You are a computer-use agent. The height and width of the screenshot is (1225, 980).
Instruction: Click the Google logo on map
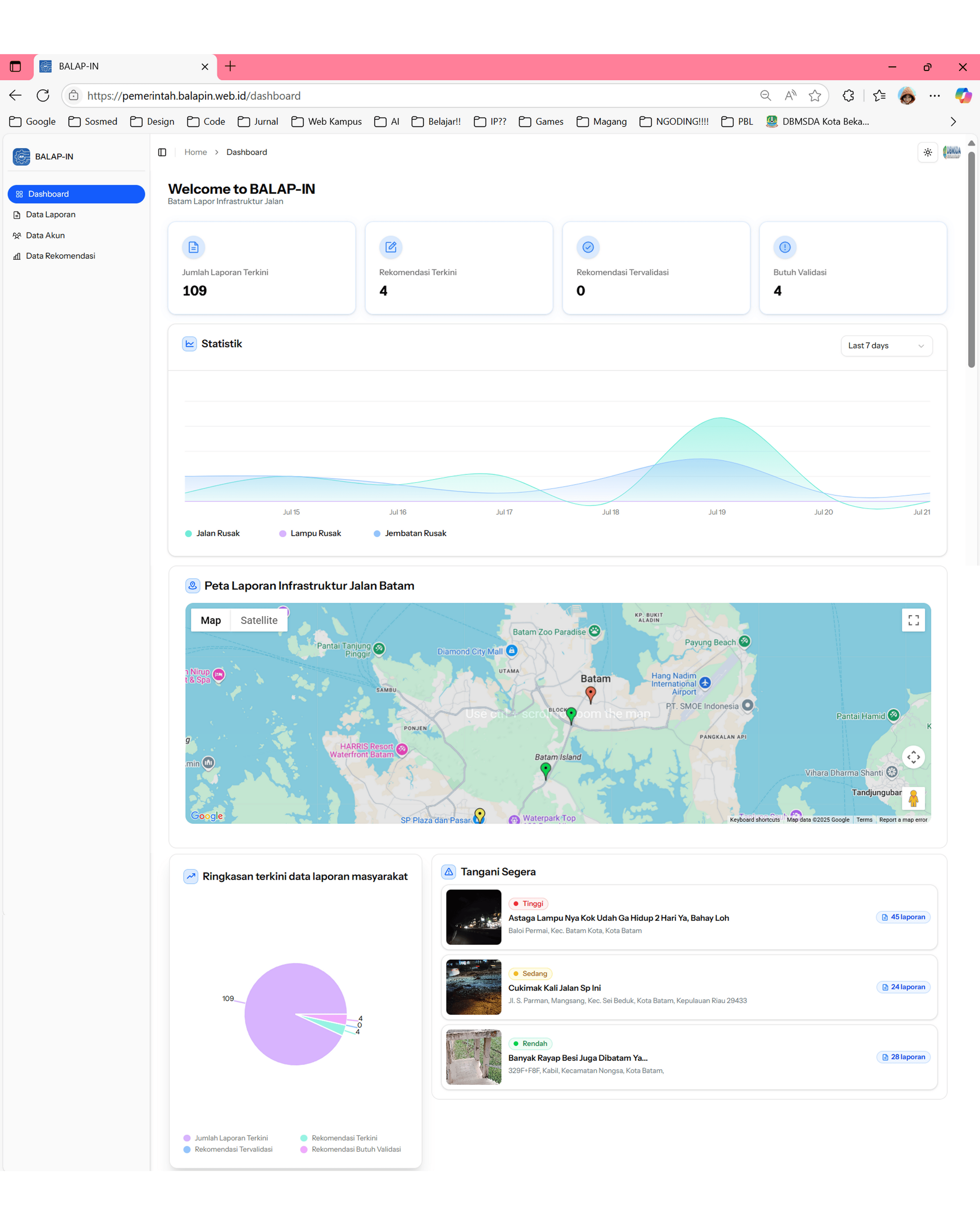point(207,816)
